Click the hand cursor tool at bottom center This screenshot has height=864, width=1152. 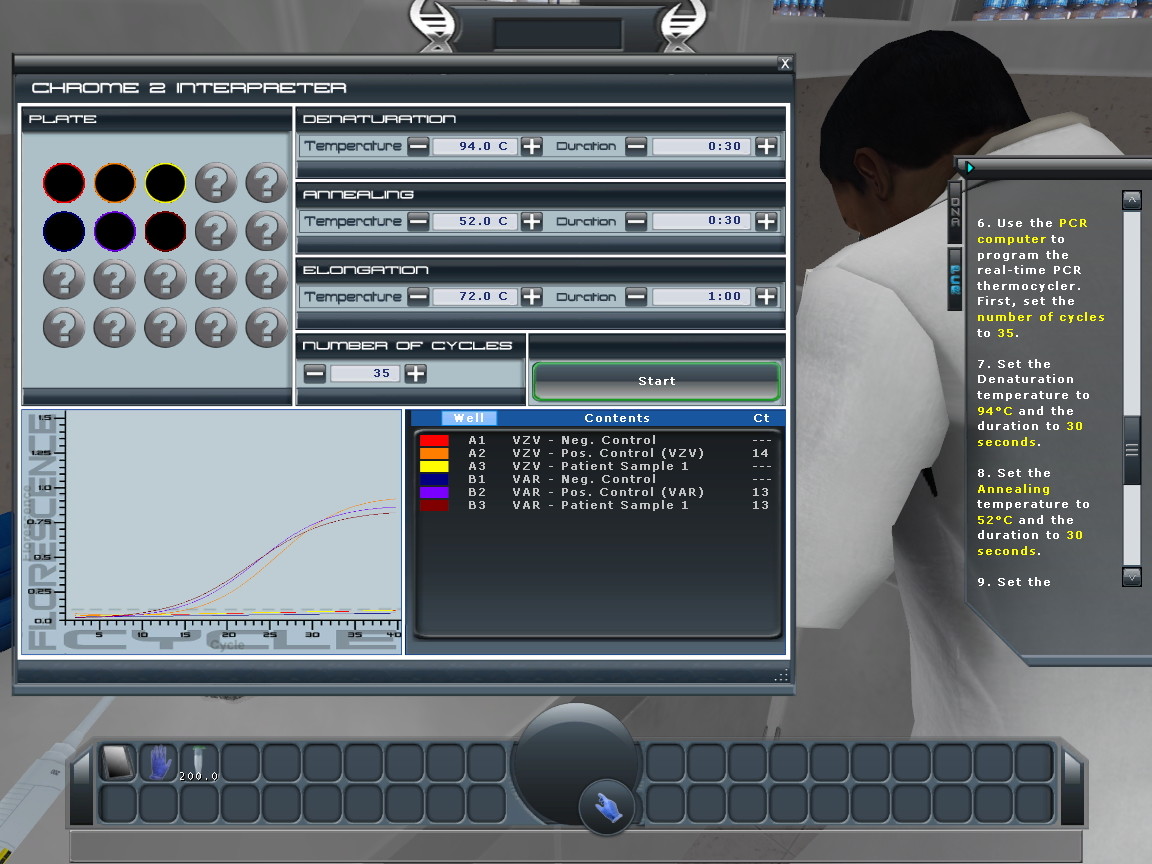pos(607,807)
